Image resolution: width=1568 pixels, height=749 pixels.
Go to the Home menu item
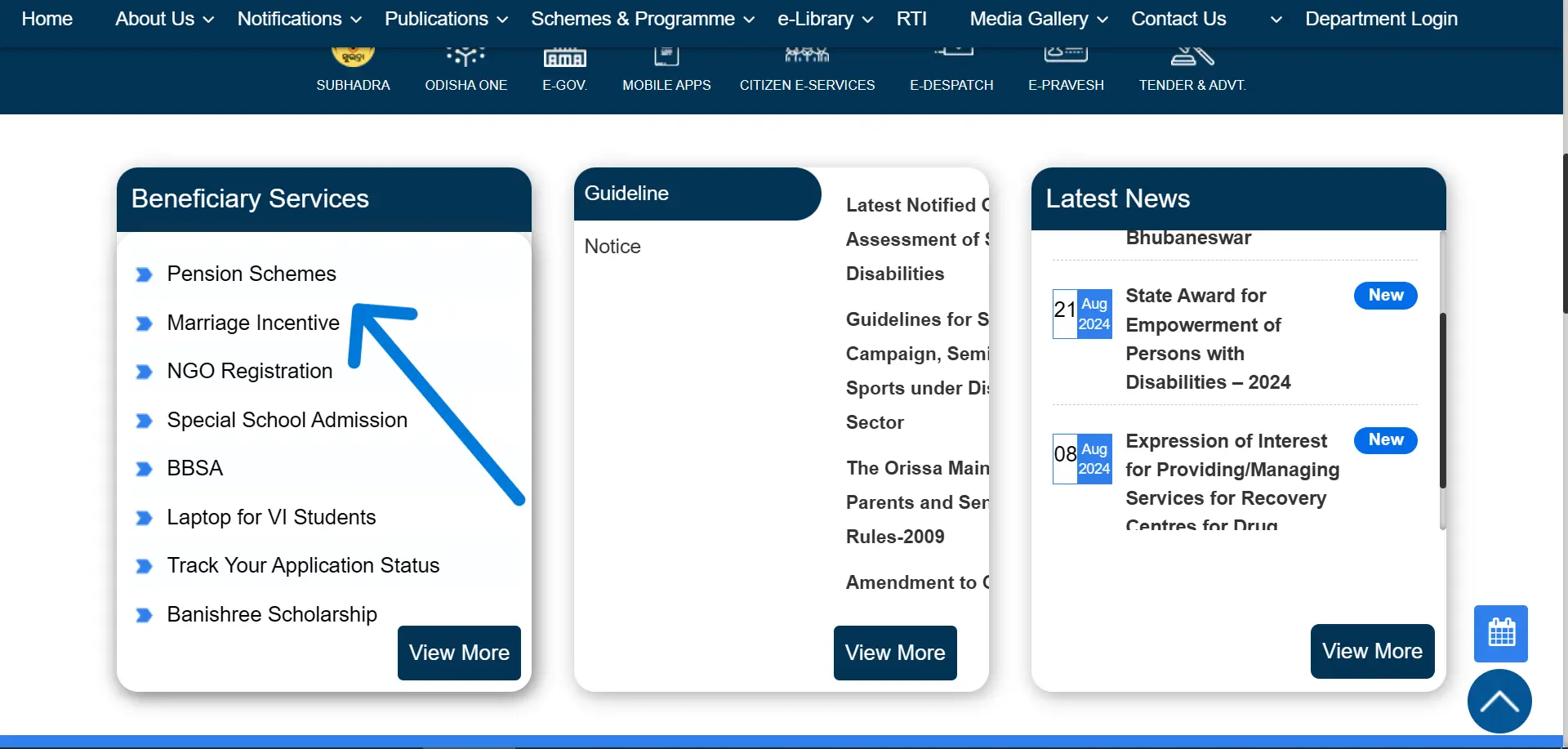(x=47, y=19)
